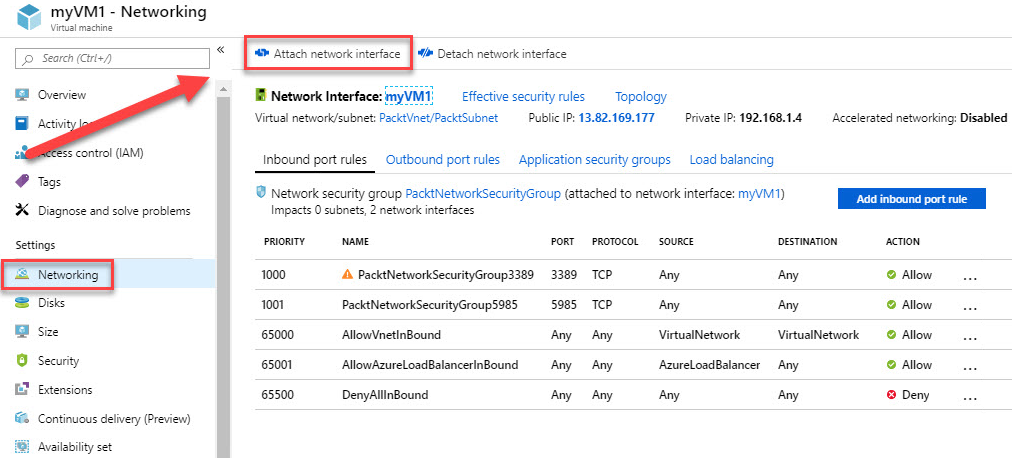Screen dimensions: 1012x458
Task: Click the Extensions icon in sidebar
Action: pos(22,390)
